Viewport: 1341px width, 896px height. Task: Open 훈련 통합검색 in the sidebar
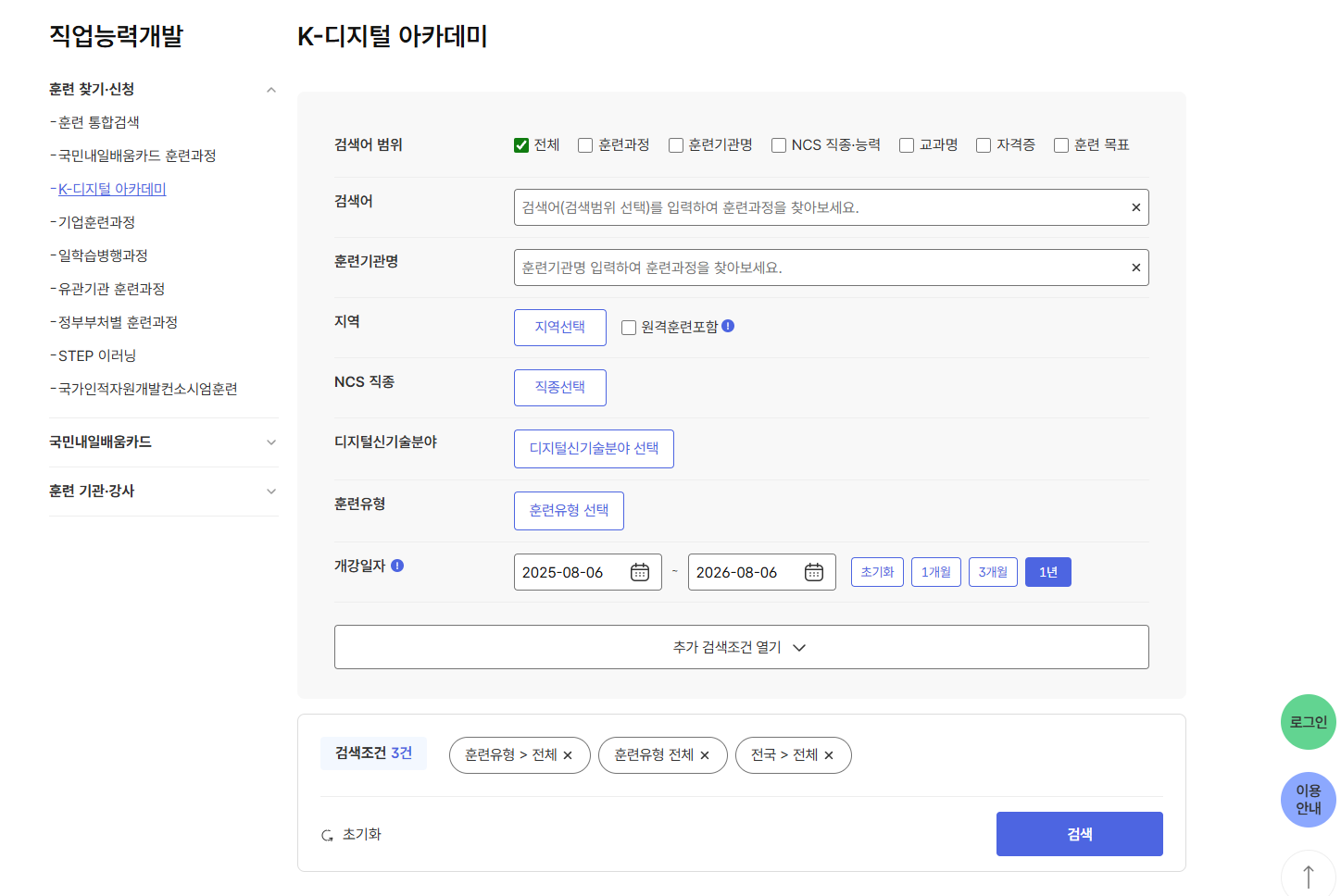point(99,122)
